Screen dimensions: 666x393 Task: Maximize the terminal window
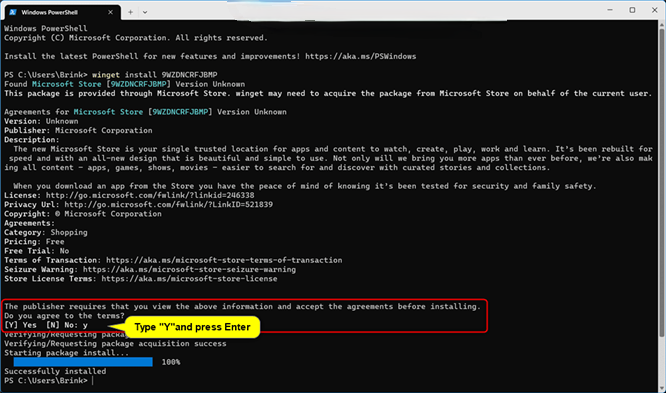632,10
